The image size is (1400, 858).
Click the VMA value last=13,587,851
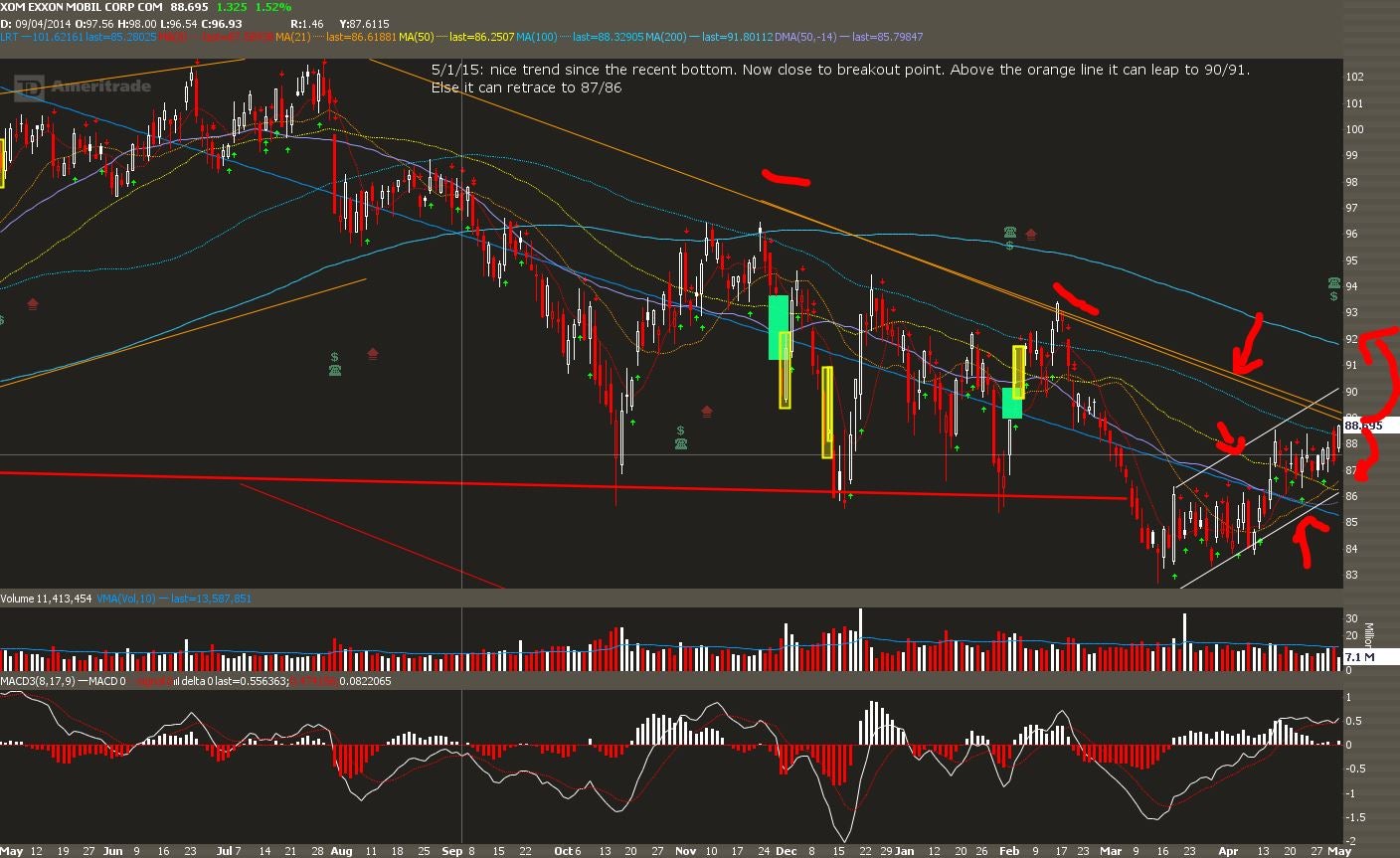211,599
